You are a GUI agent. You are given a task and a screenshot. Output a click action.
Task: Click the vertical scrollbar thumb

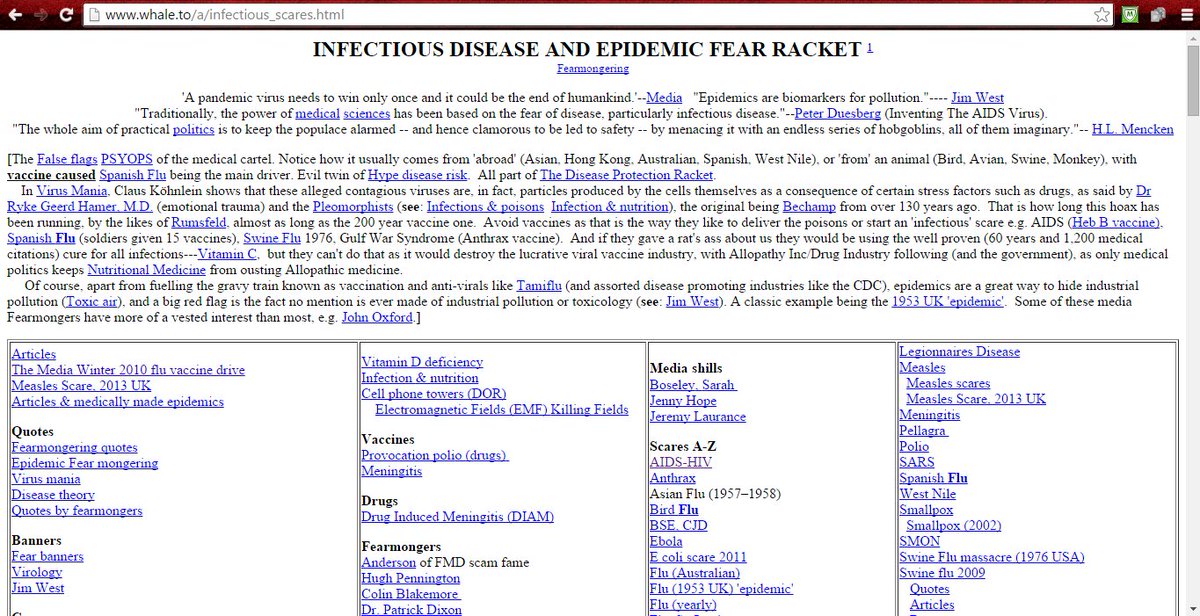click(x=1192, y=79)
